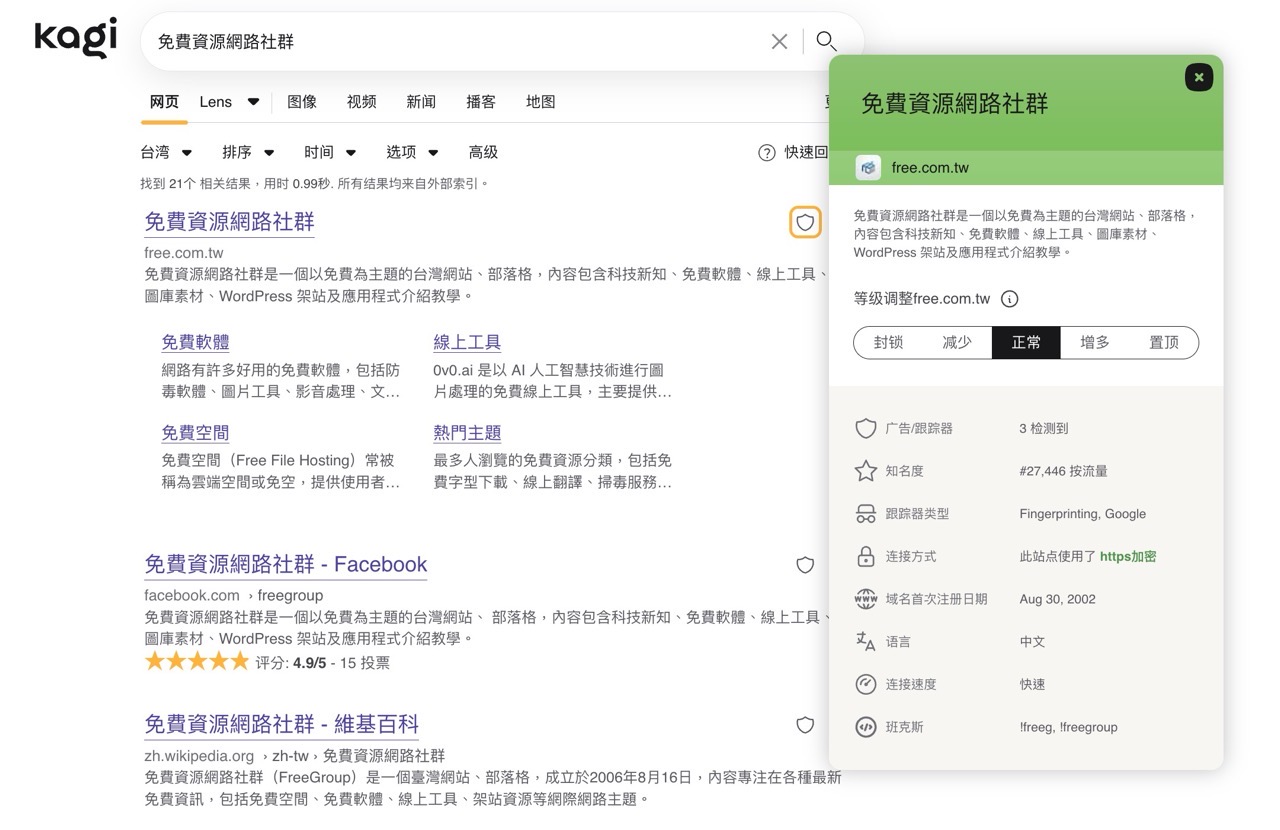Open 免費資源網路社群 - 維基百科 result
This screenshot has width=1280, height=830.
[281, 724]
